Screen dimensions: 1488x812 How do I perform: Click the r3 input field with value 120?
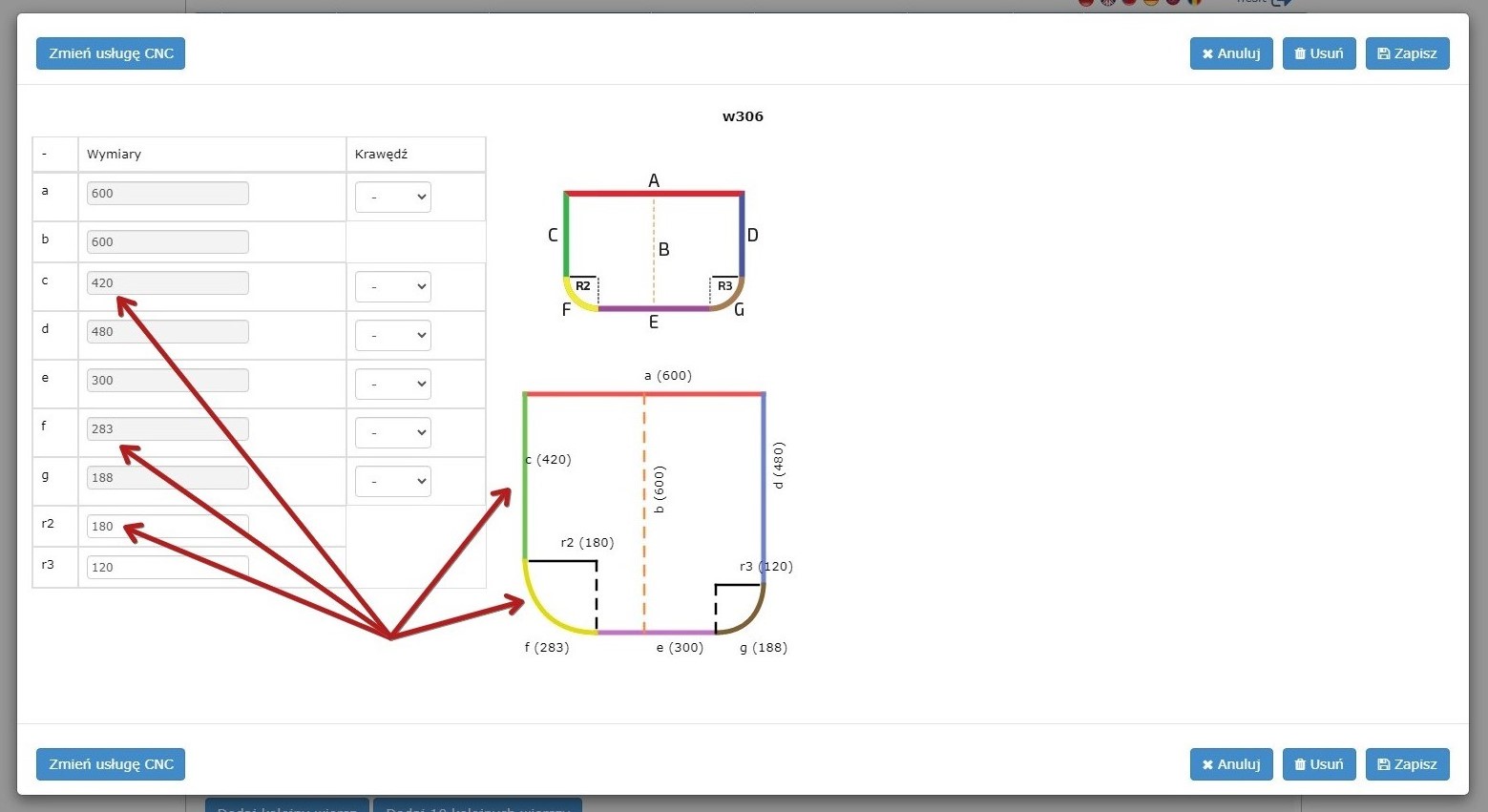click(167, 567)
